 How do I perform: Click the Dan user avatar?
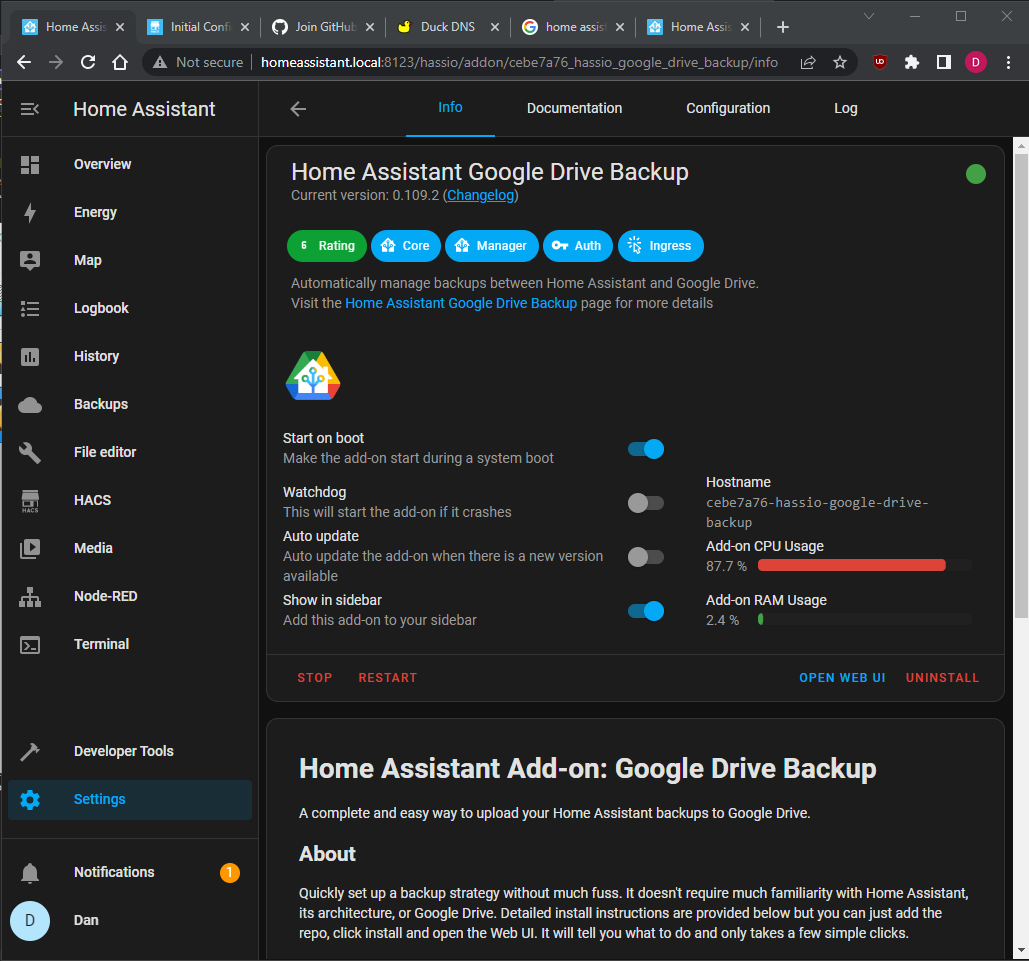[30, 920]
